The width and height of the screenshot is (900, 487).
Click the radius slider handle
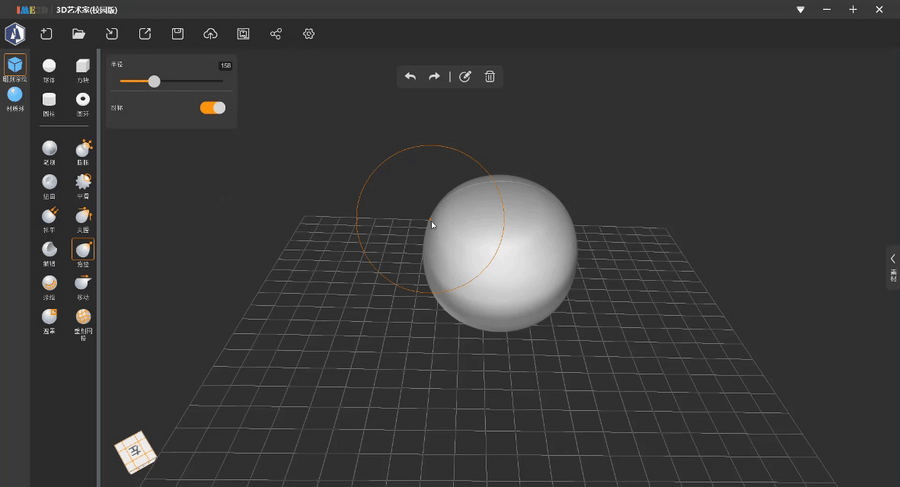(154, 82)
